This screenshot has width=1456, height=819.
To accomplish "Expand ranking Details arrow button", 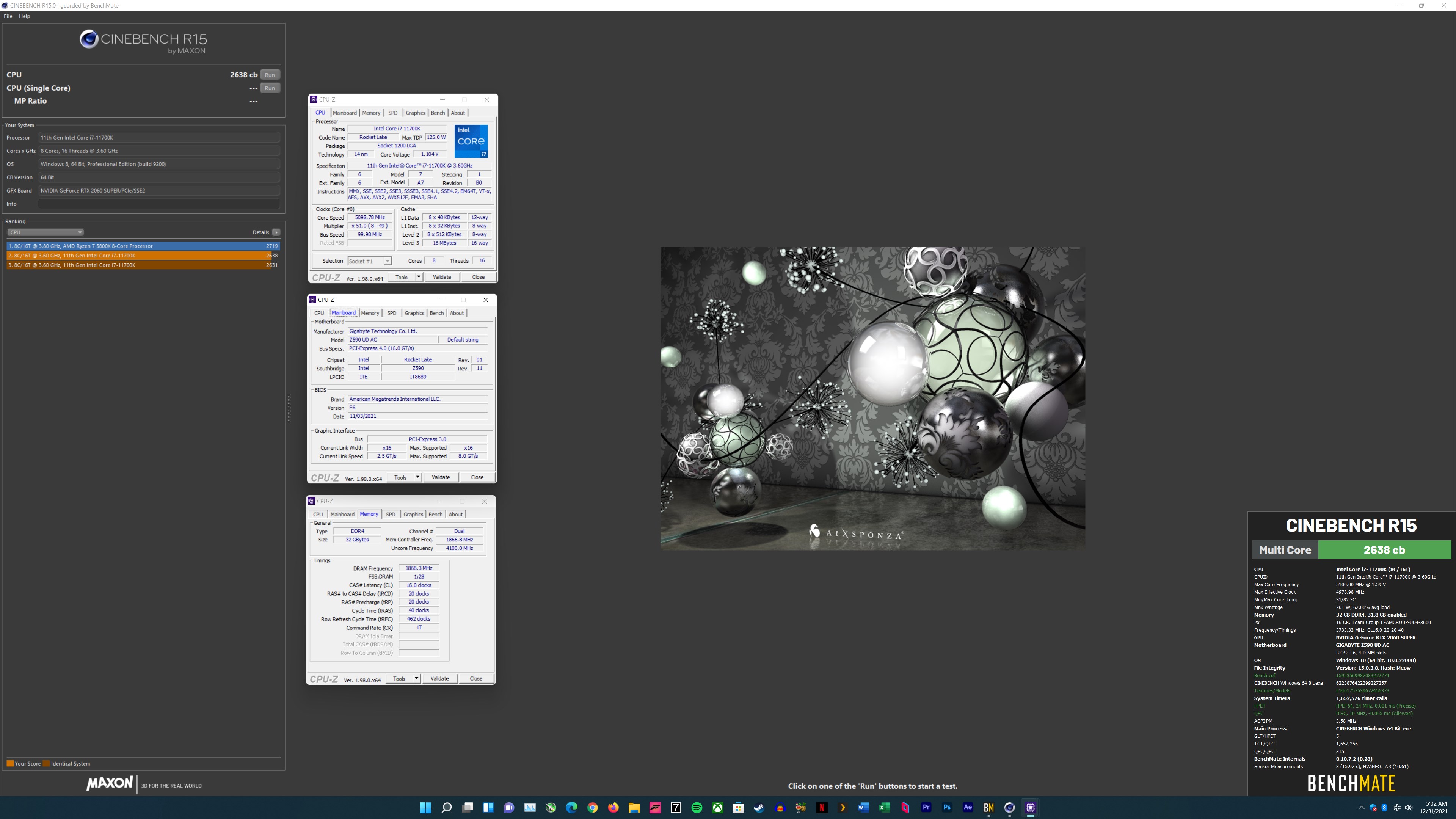I will coord(276,232).
